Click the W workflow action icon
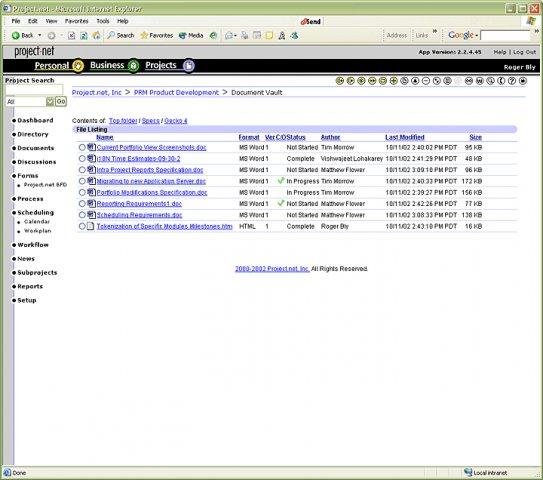 [x=480, y=81]
